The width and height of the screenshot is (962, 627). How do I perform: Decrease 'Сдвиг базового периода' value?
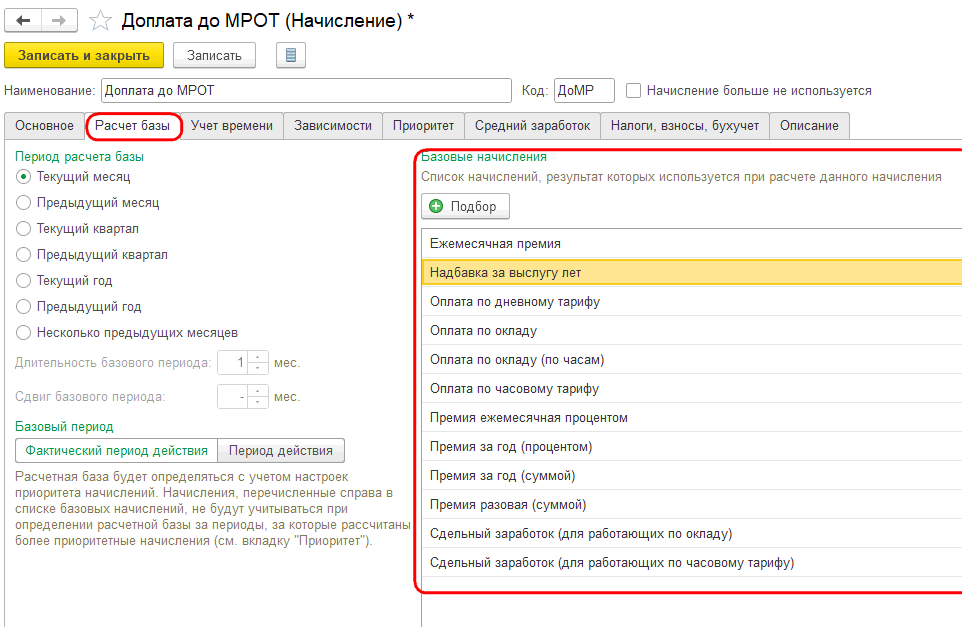pyautogui.click(x=258, y=402)
